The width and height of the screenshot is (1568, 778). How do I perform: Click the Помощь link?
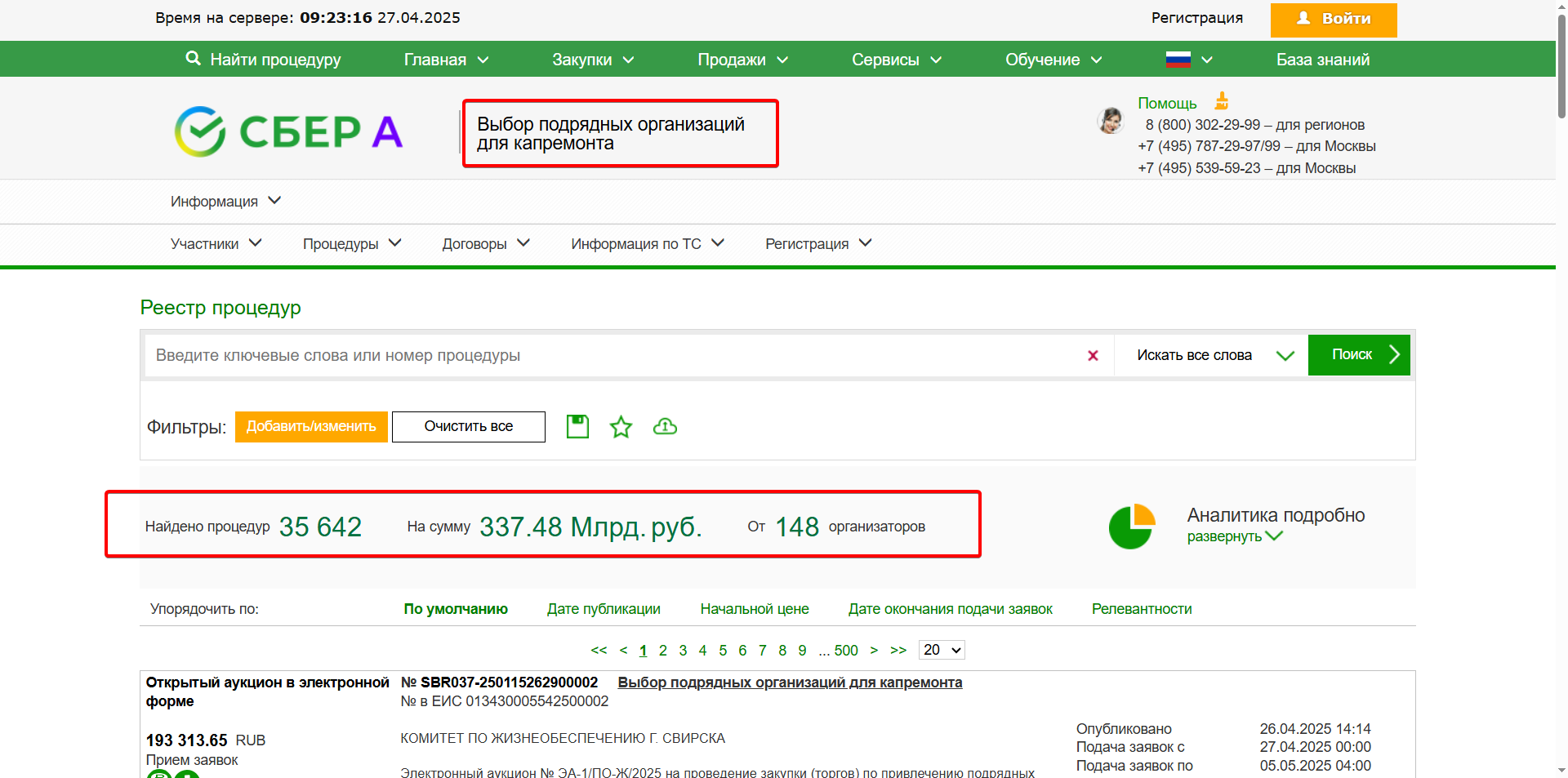coord(1167,103)
